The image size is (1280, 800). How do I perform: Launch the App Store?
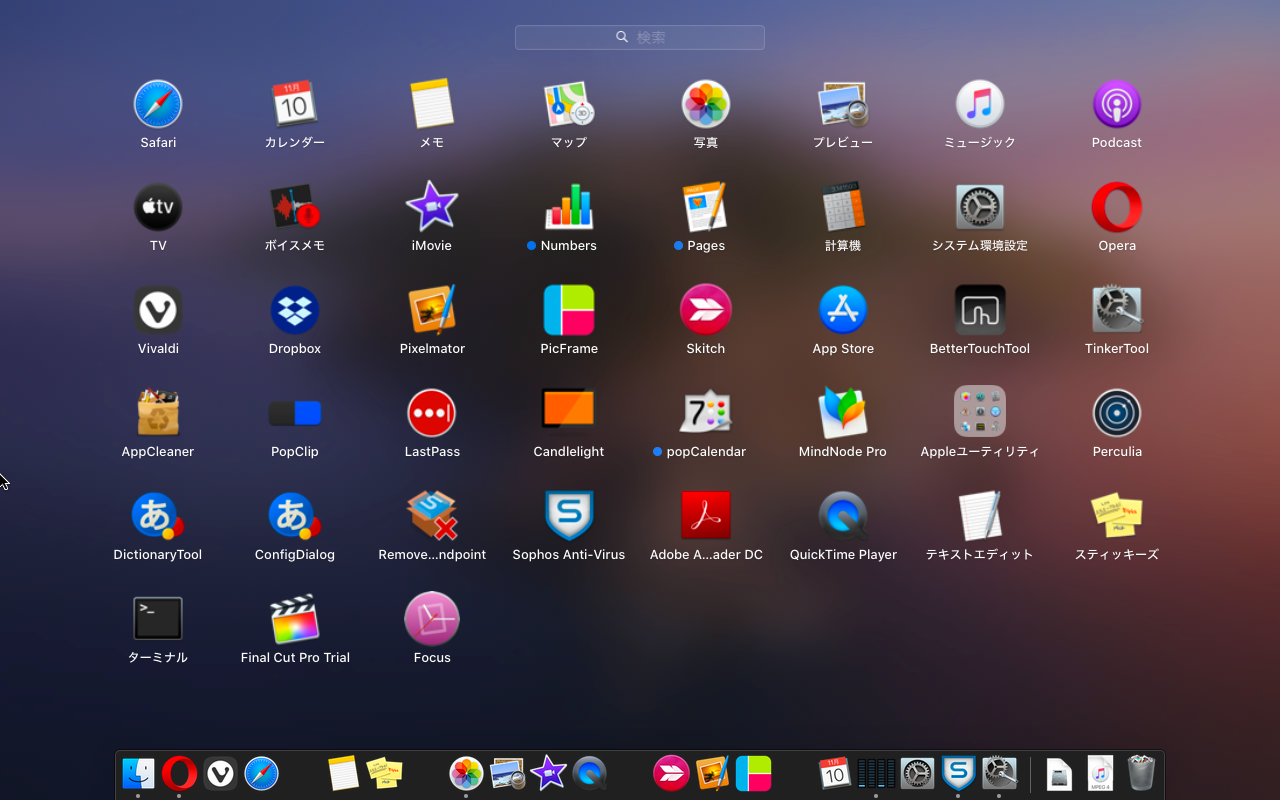point(843,310)
